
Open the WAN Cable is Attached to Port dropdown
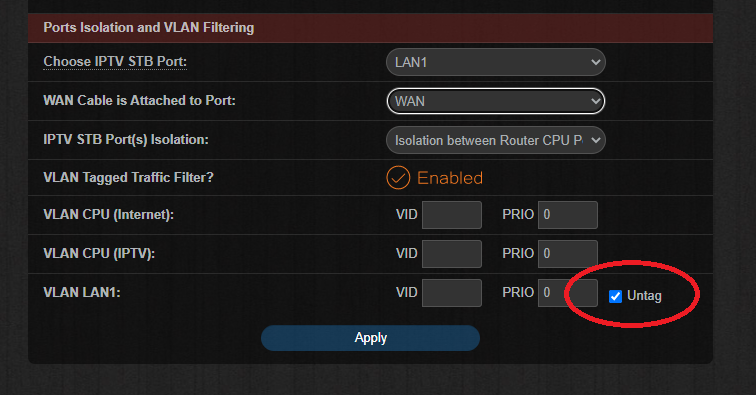[496, 101]
